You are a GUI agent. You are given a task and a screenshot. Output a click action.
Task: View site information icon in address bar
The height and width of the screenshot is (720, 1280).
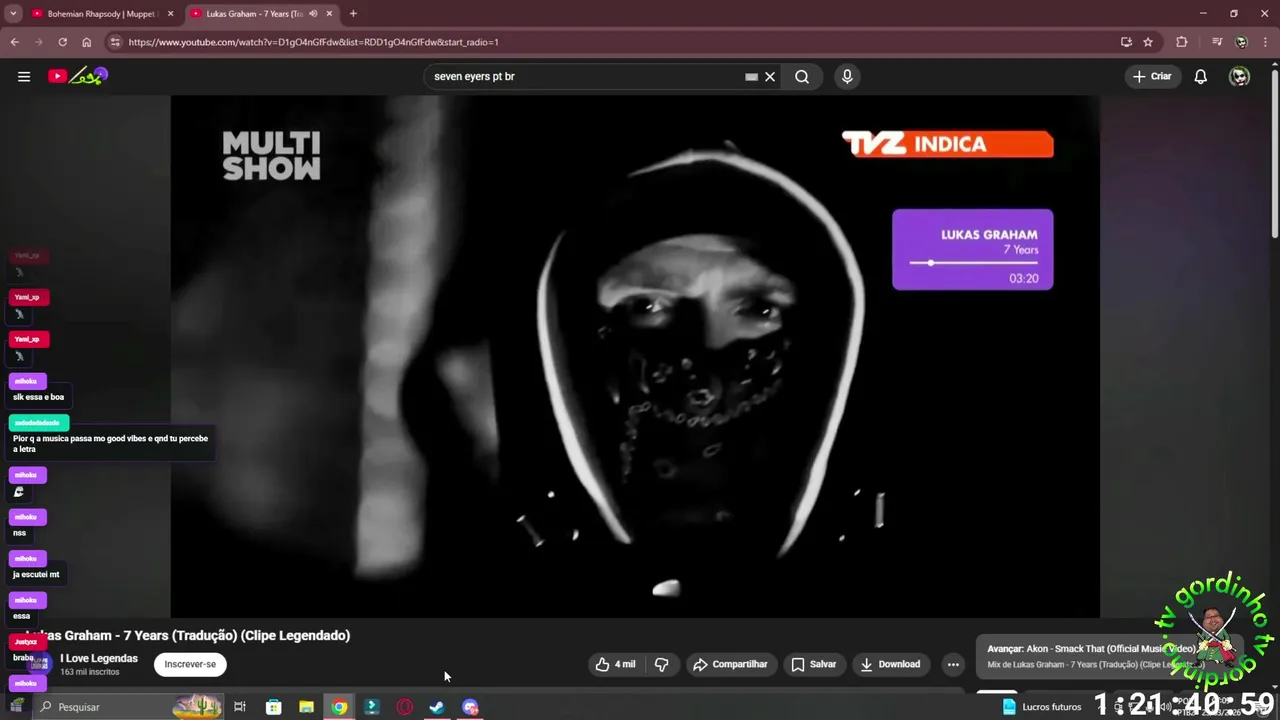point(115,42)
